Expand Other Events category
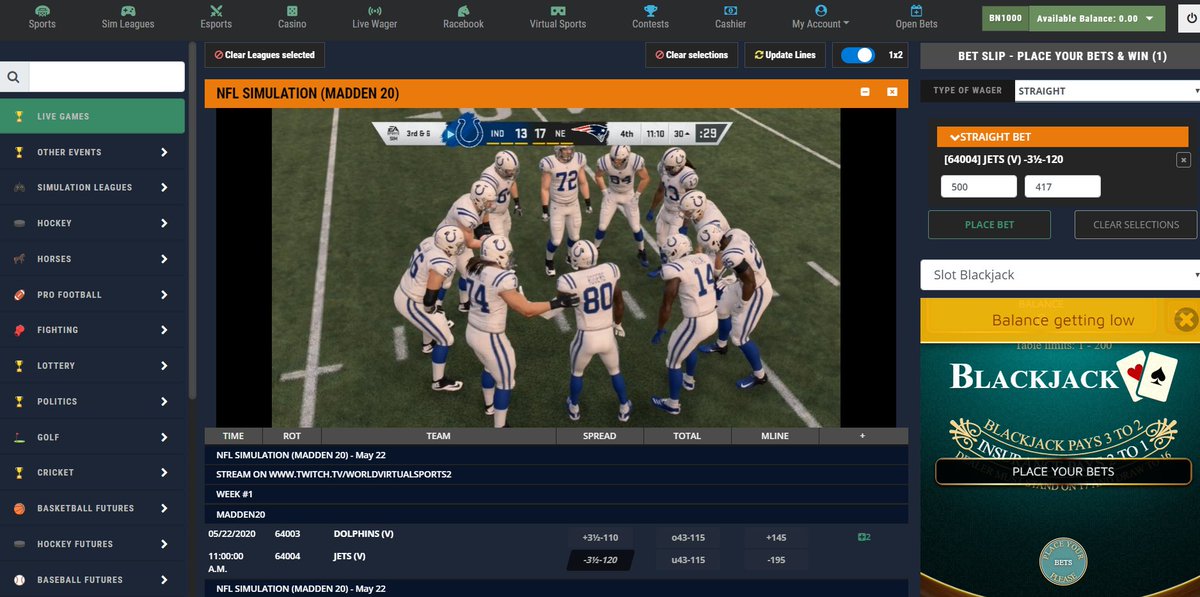Image resolution: width=1200 pixels, height=597 pixels. coord(93,152)
